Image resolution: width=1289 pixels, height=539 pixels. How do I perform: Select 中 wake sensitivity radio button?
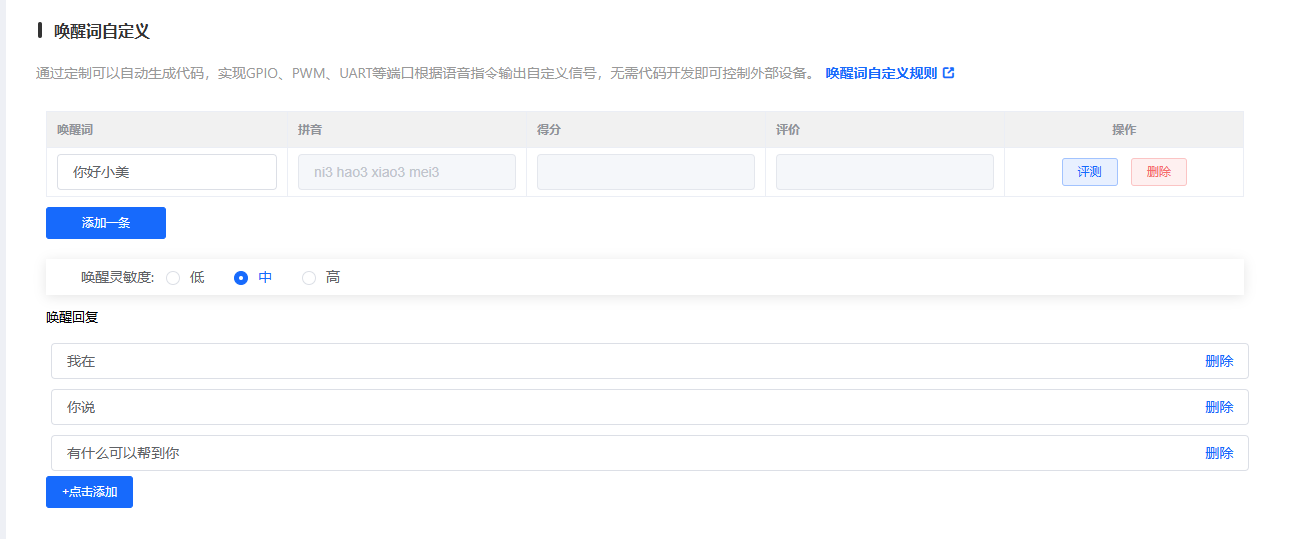point(241,278)
